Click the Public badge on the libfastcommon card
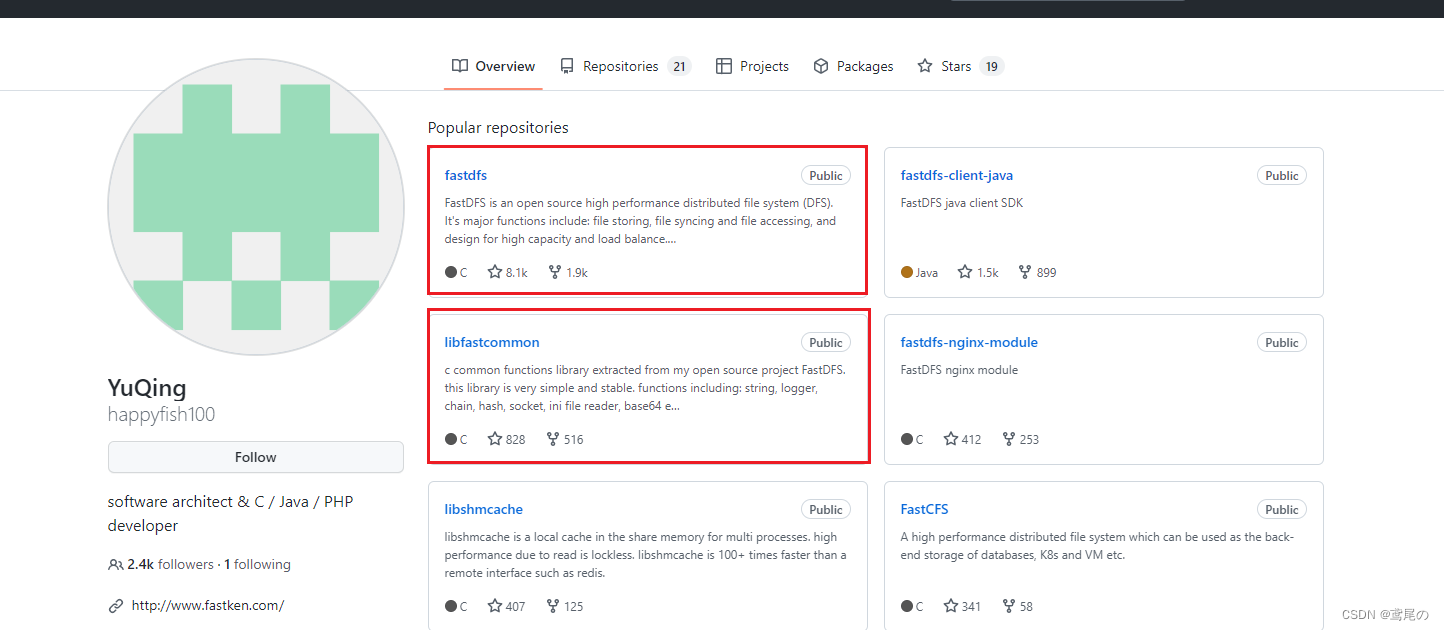1444x630 pixels. coord(826,342)
